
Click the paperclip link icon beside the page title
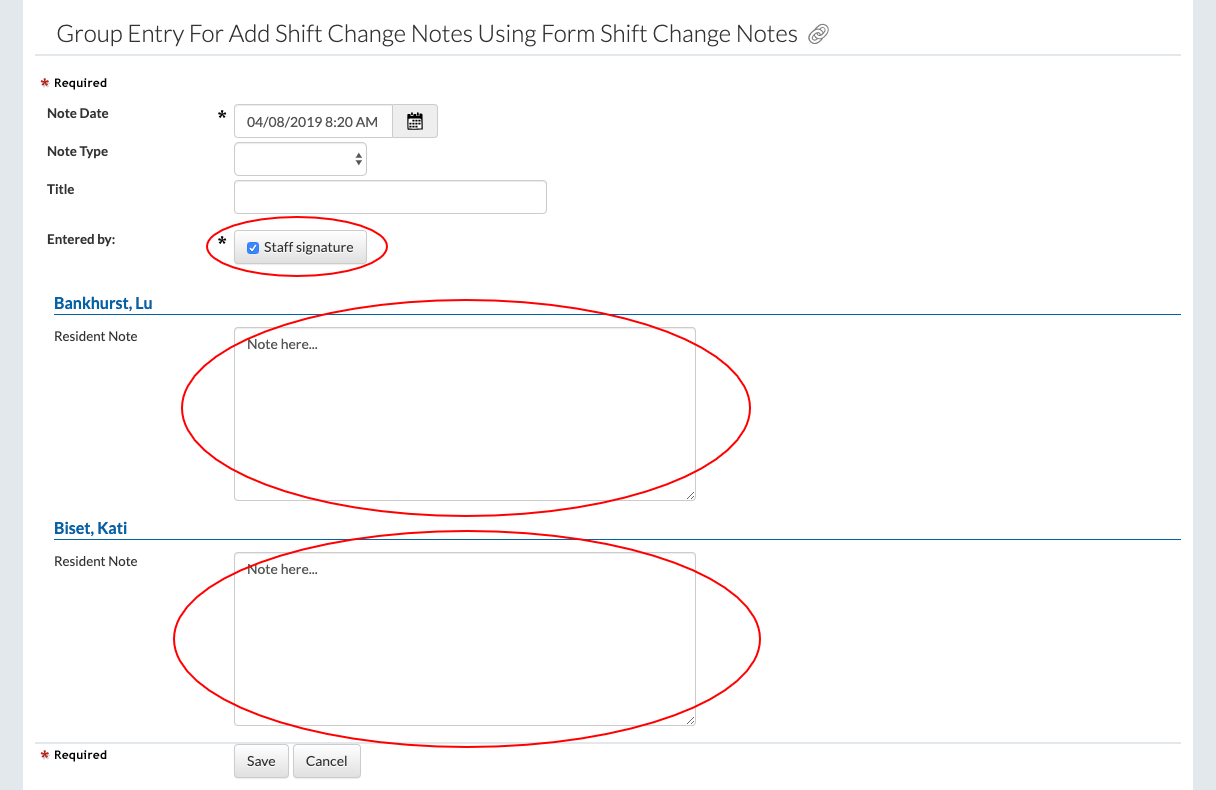click(818, 35)
